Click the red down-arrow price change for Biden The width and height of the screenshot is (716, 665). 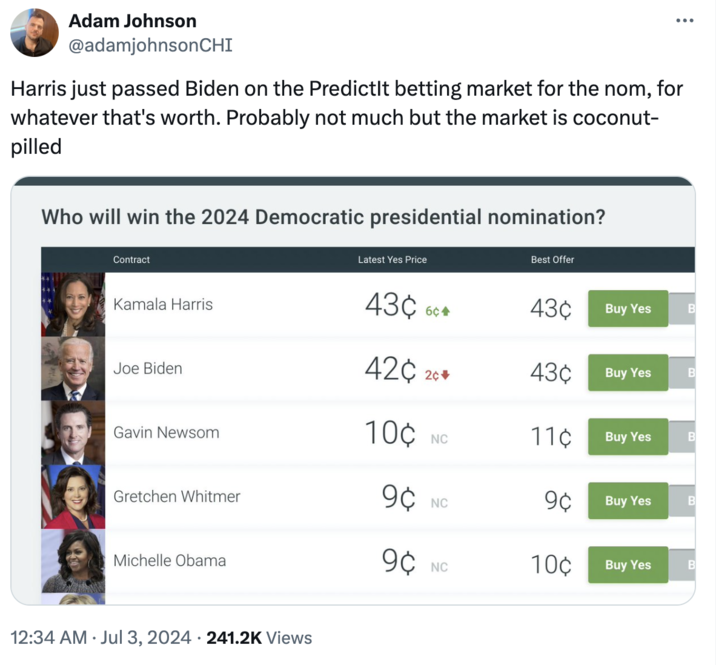click(438, 375)
